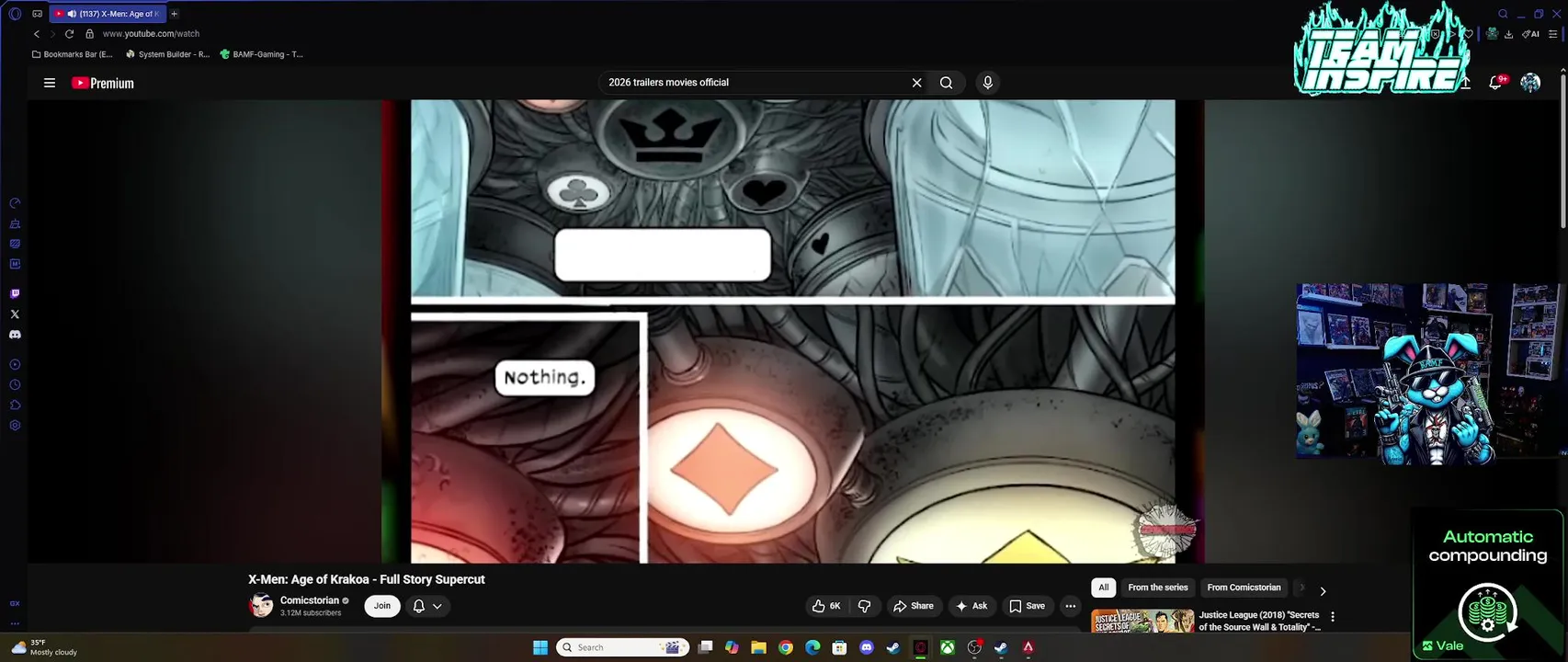Show more filter chips arrow
The height and width of the screenshot is (662, 1568).
[x=1323, y=591]
